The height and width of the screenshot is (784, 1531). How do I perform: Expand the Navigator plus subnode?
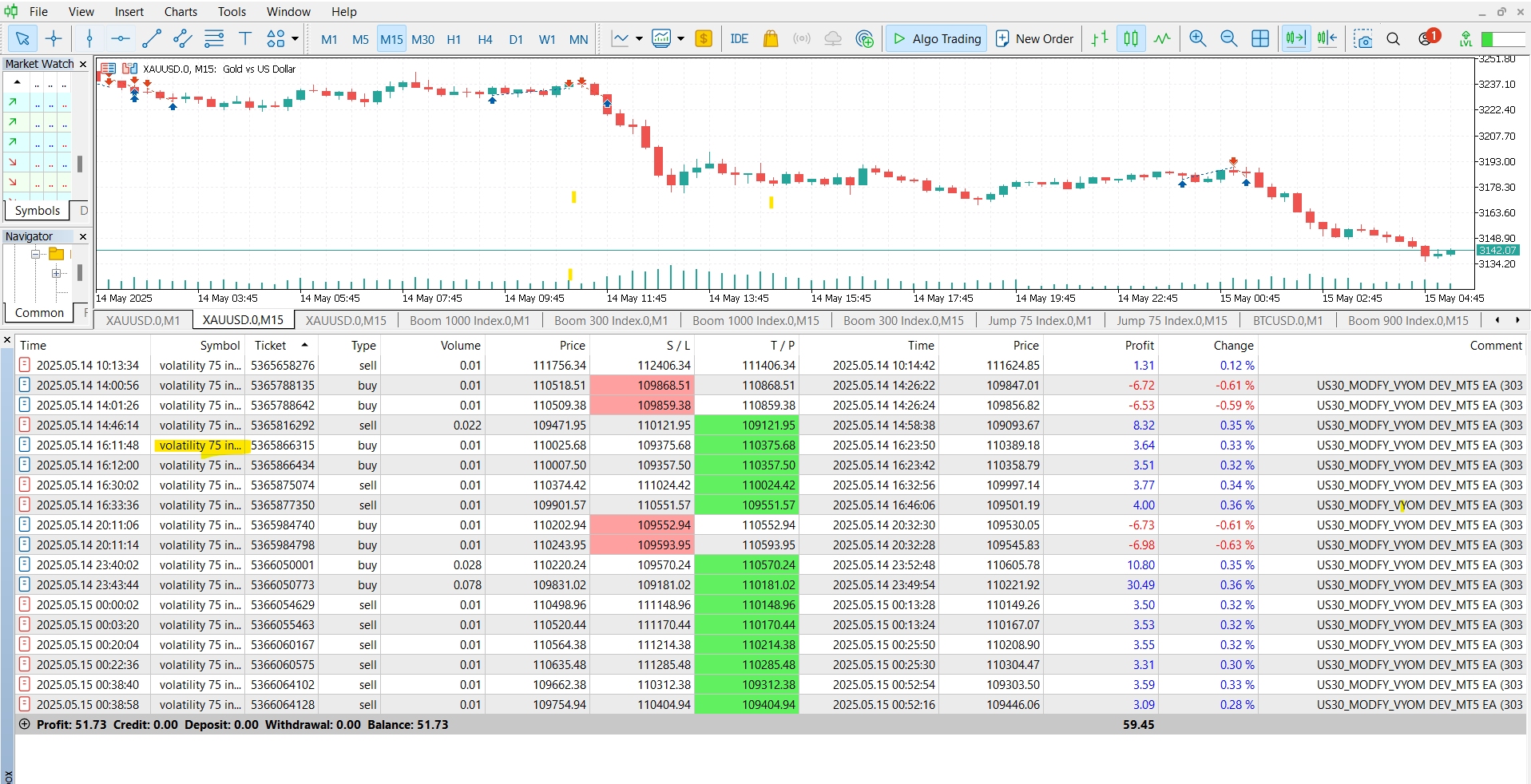tap(56, 273)
